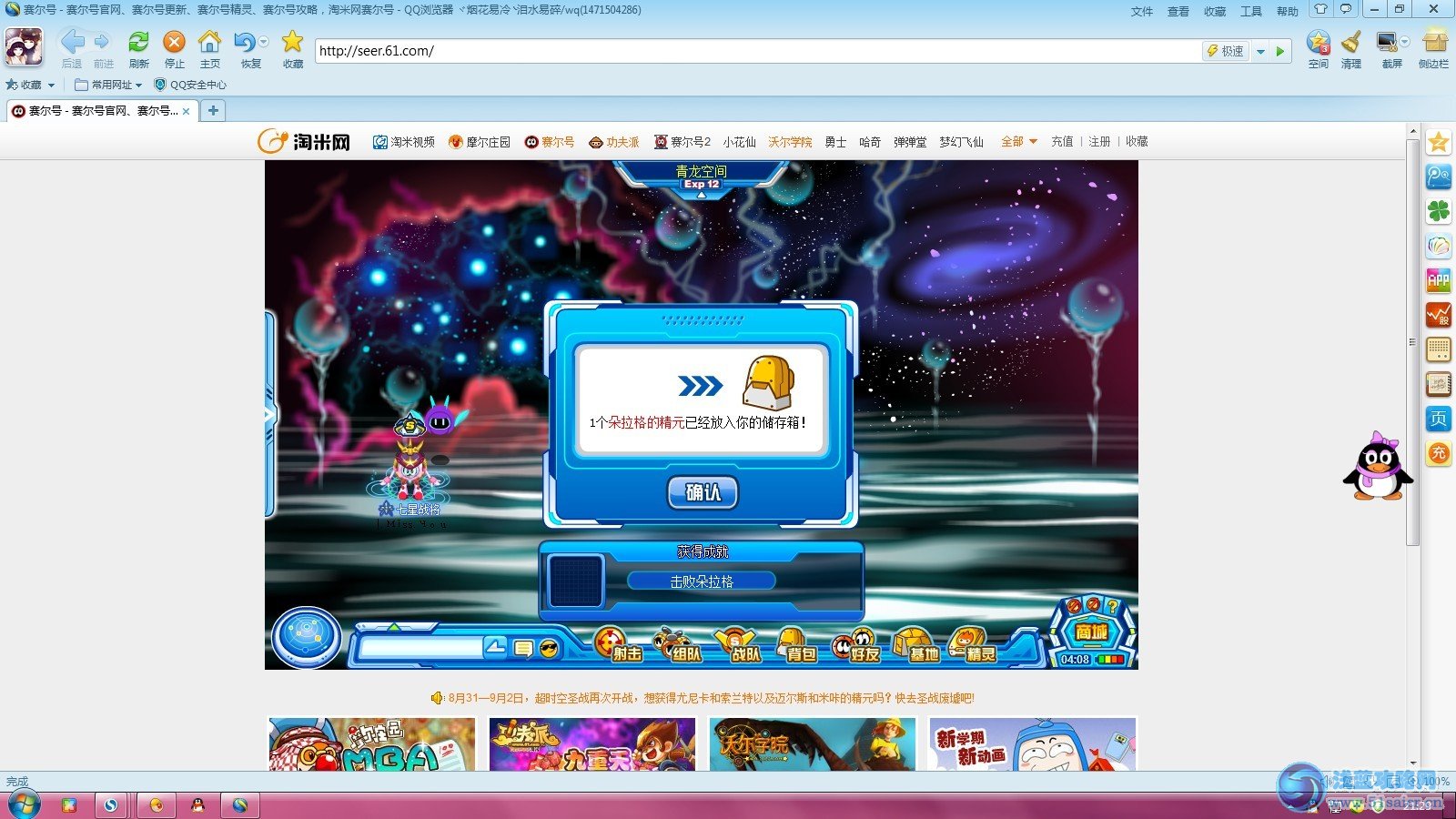The image size is (1456, 819).
Task: Click sidebar green clover icon
Action: [1439, 211]
